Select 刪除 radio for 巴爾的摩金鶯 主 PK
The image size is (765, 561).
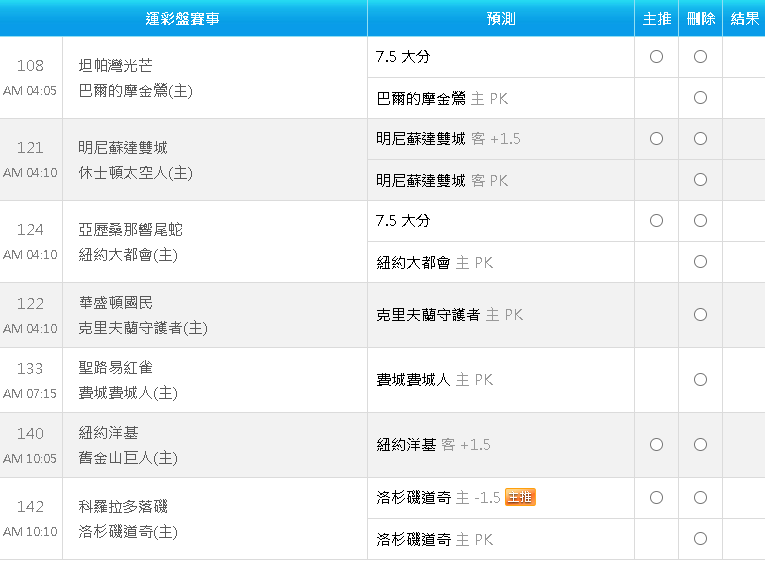(700, 98)
